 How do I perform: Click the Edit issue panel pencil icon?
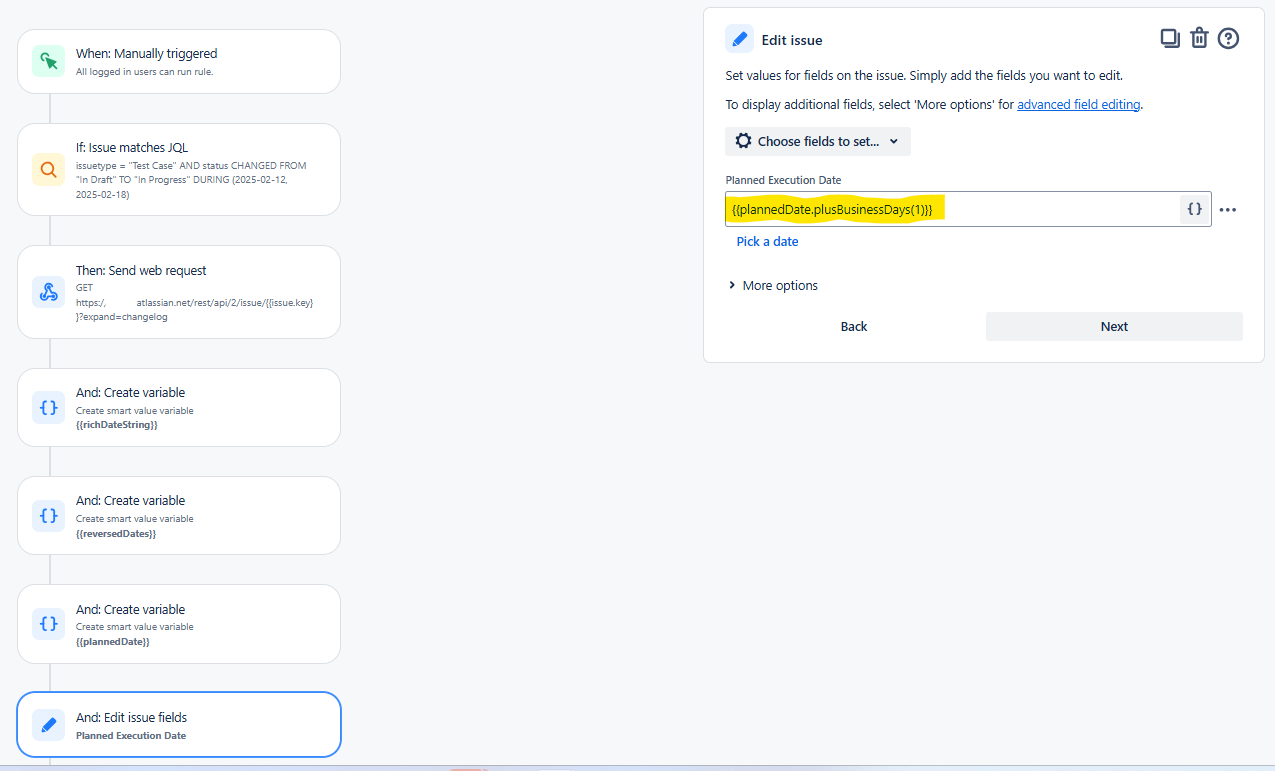739,39
